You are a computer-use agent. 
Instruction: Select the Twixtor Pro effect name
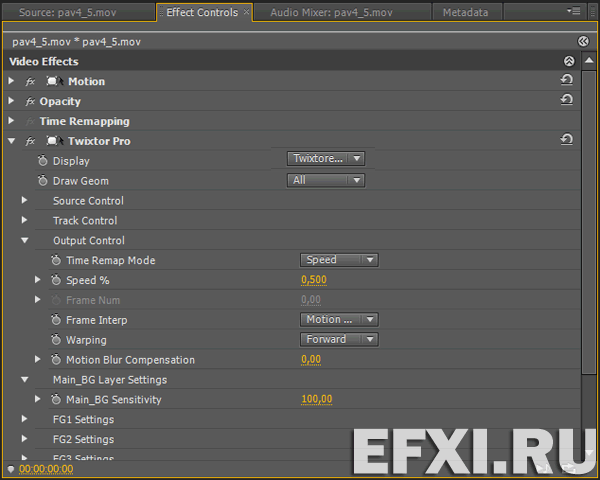coord(99,141)
